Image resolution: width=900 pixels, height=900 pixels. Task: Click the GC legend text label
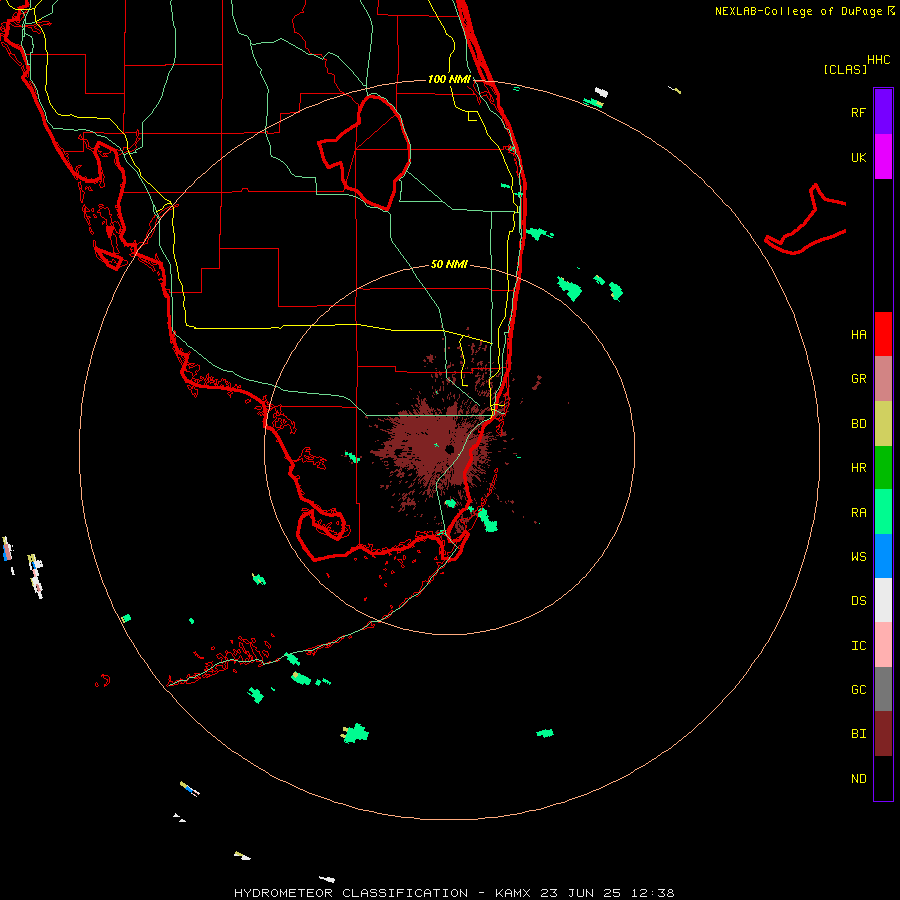858,689
